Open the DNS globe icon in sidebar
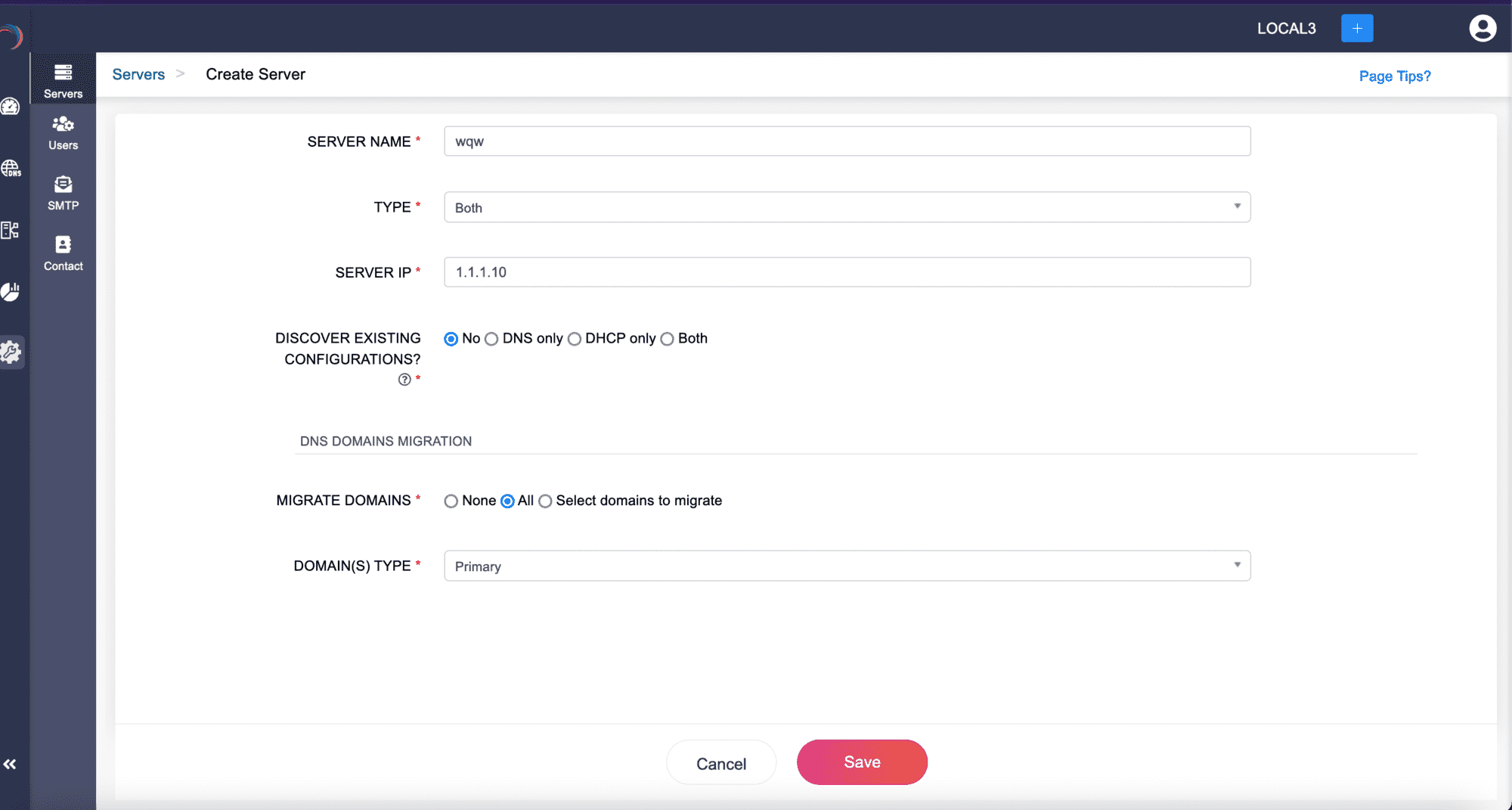Image resolution: width=1512 pixels, height=810 pixels. pos(11,168)
